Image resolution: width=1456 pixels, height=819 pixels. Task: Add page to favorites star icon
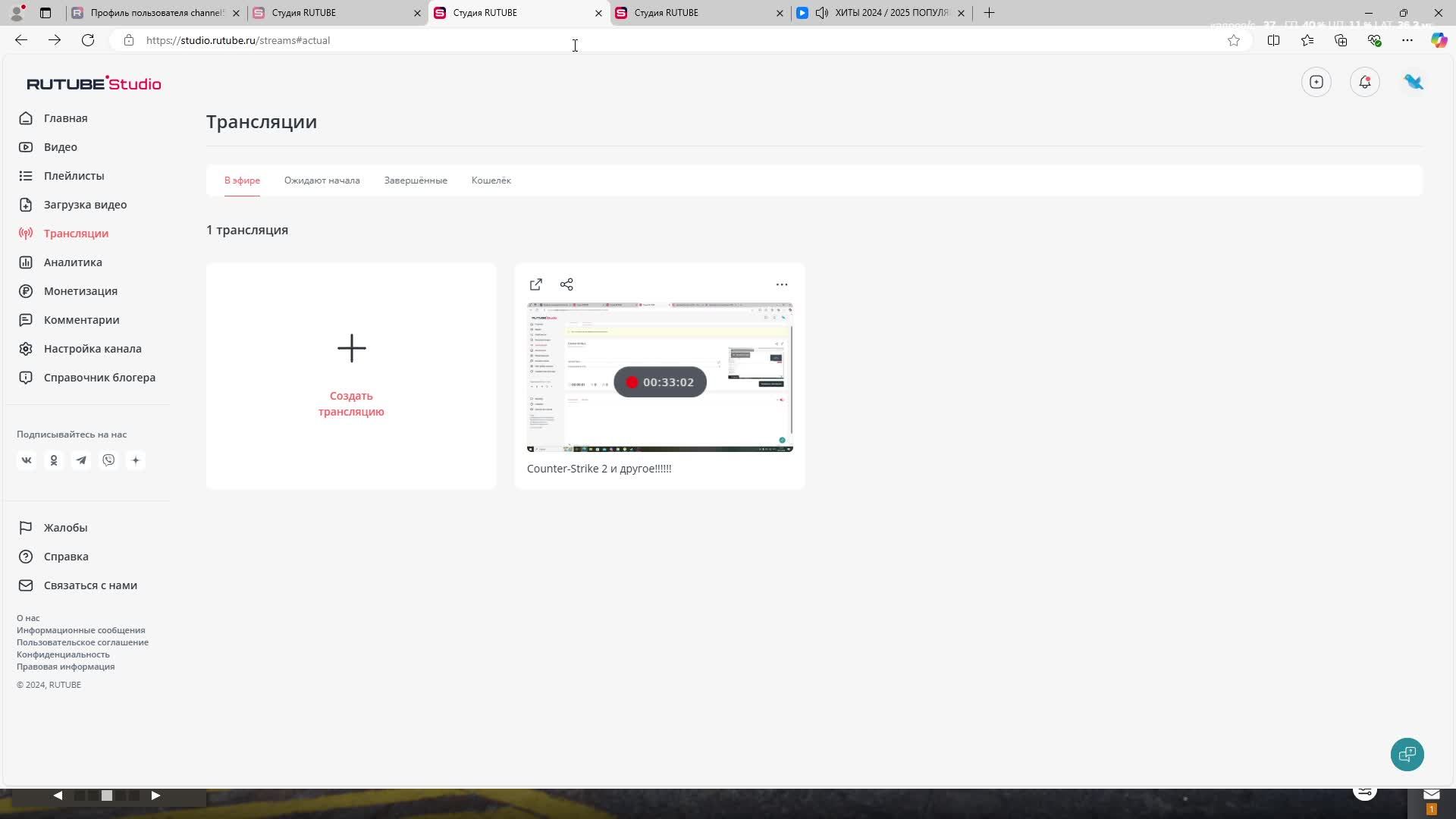click(x=1234, y=40)
